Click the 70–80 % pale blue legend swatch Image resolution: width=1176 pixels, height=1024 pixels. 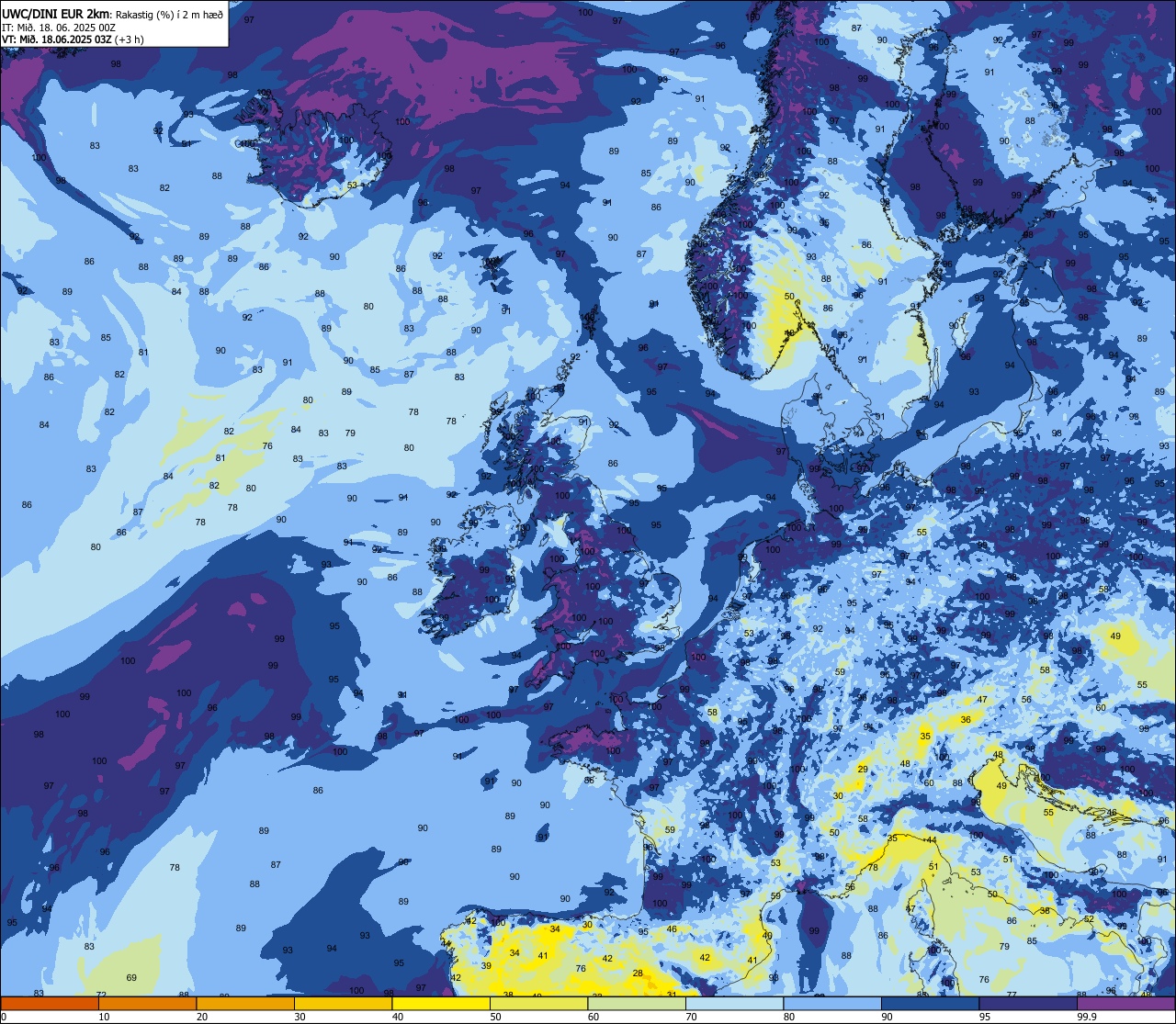tap(734, 1004)
